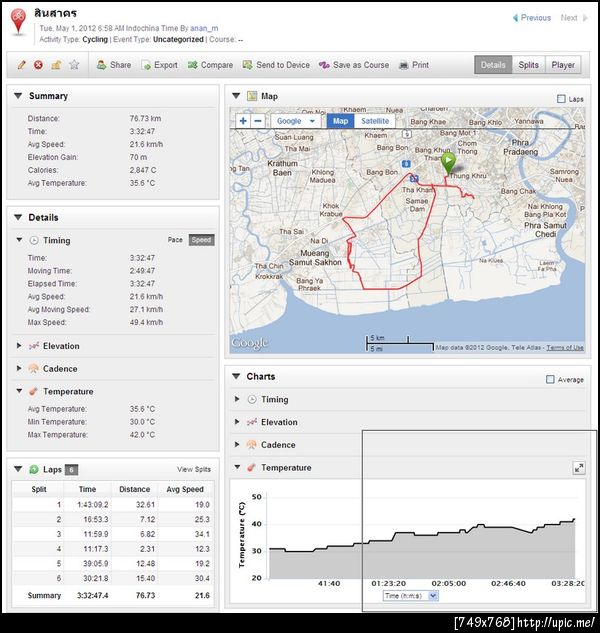Go to Previous activity

coord(532,18)
